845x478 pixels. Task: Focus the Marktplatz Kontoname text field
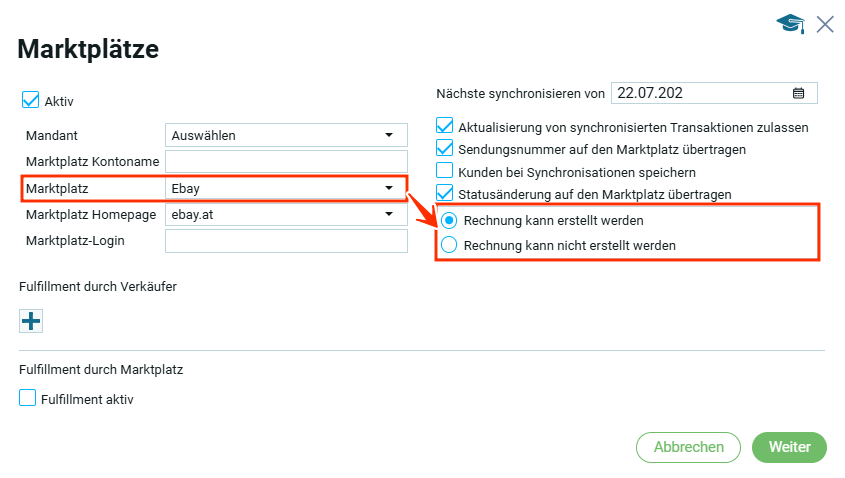[x=286, y=161]
